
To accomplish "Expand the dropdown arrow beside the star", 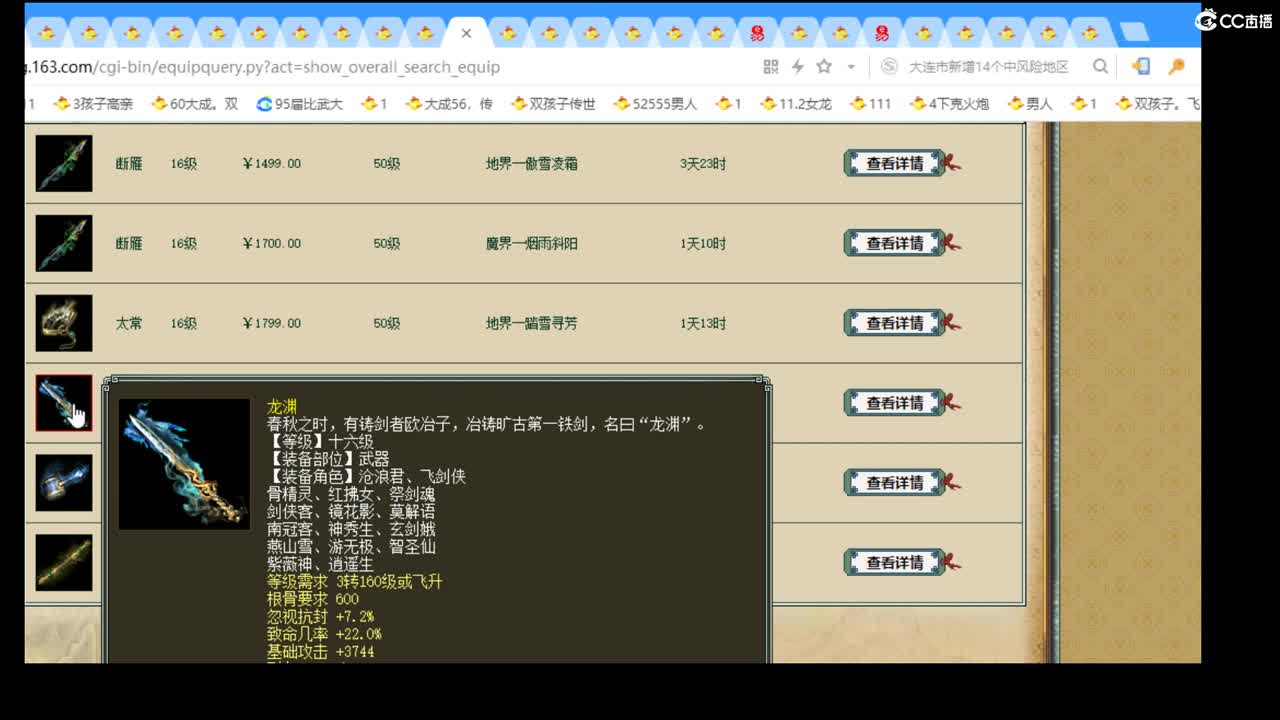I will tap(851, 67).
